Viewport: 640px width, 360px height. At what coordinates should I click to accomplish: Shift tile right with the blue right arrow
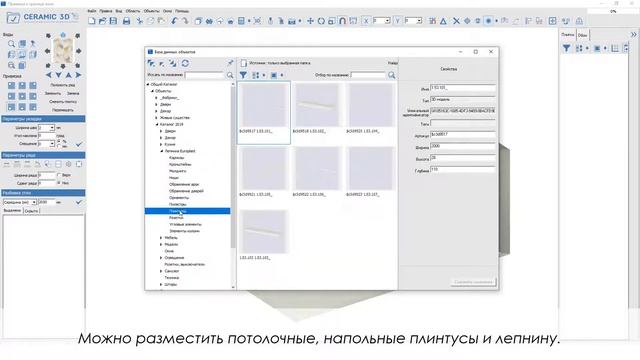[x=78, y=75]
